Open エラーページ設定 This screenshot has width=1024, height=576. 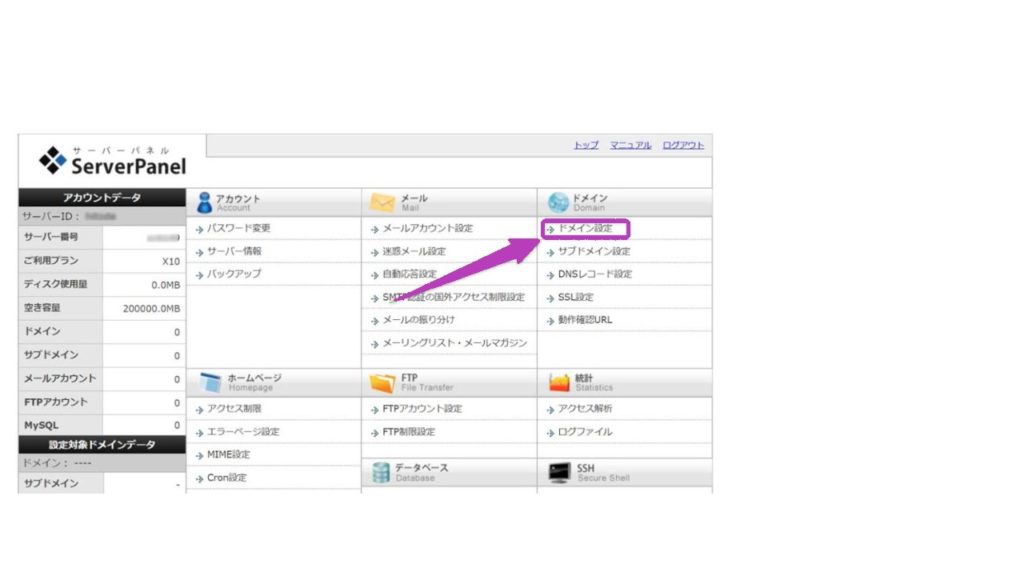[x=243, y=432]
